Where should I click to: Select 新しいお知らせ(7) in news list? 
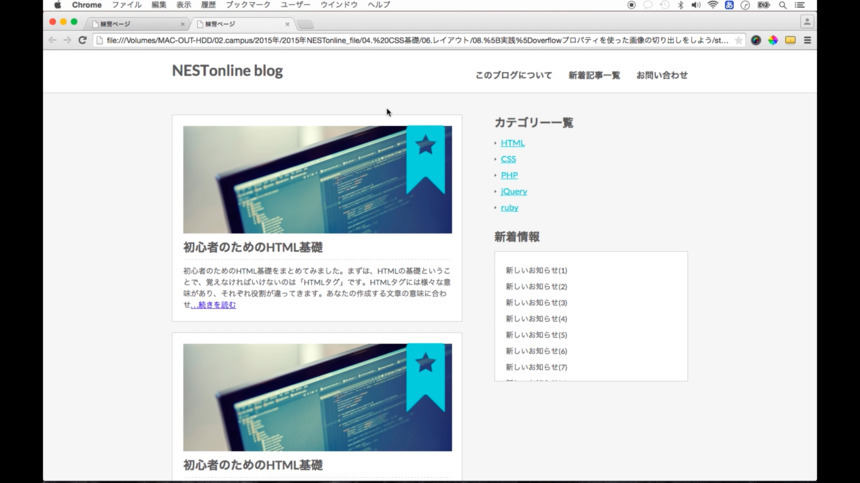(536, 367)
